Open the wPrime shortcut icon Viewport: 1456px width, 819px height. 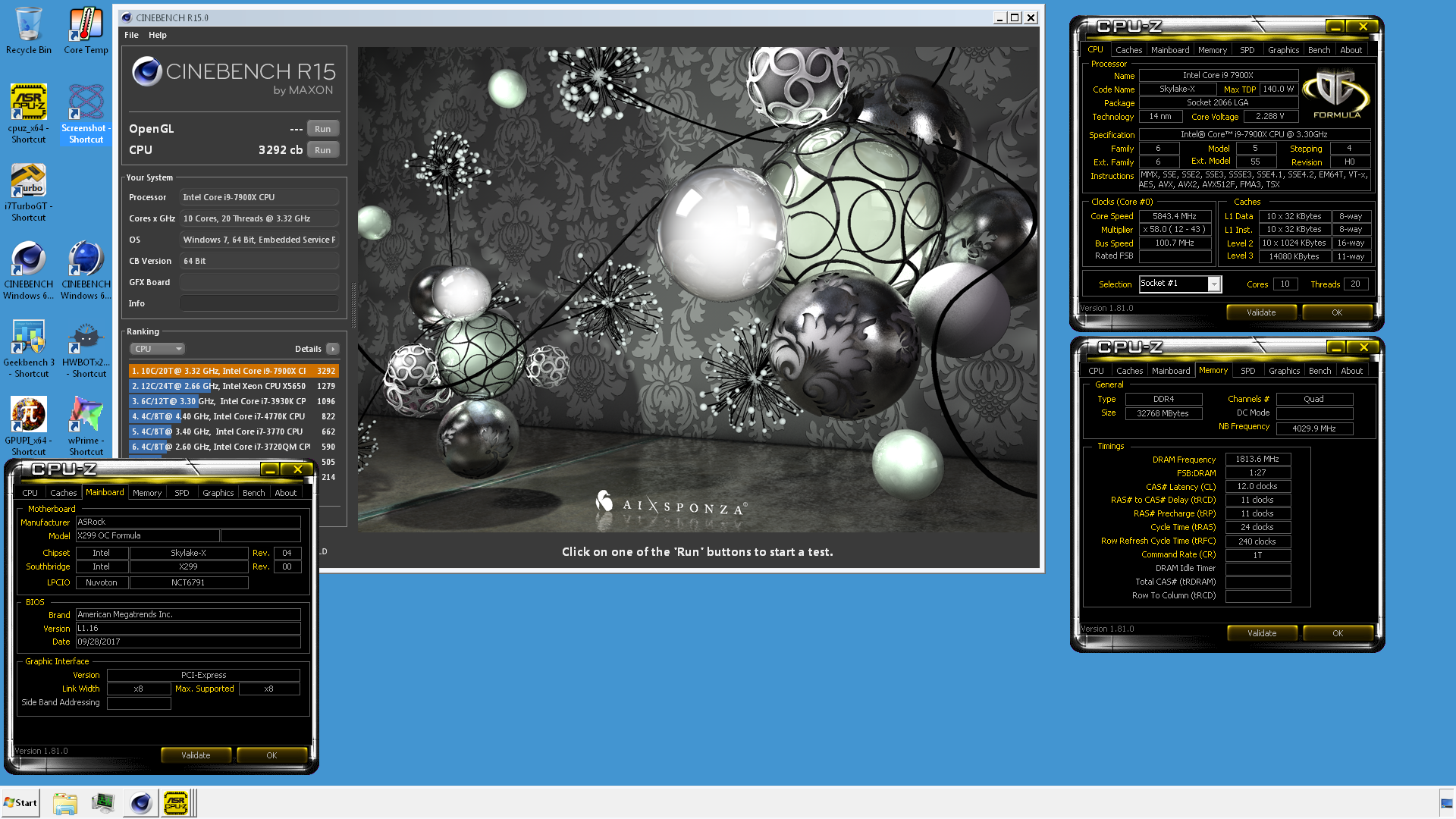[x=86, y=426]
